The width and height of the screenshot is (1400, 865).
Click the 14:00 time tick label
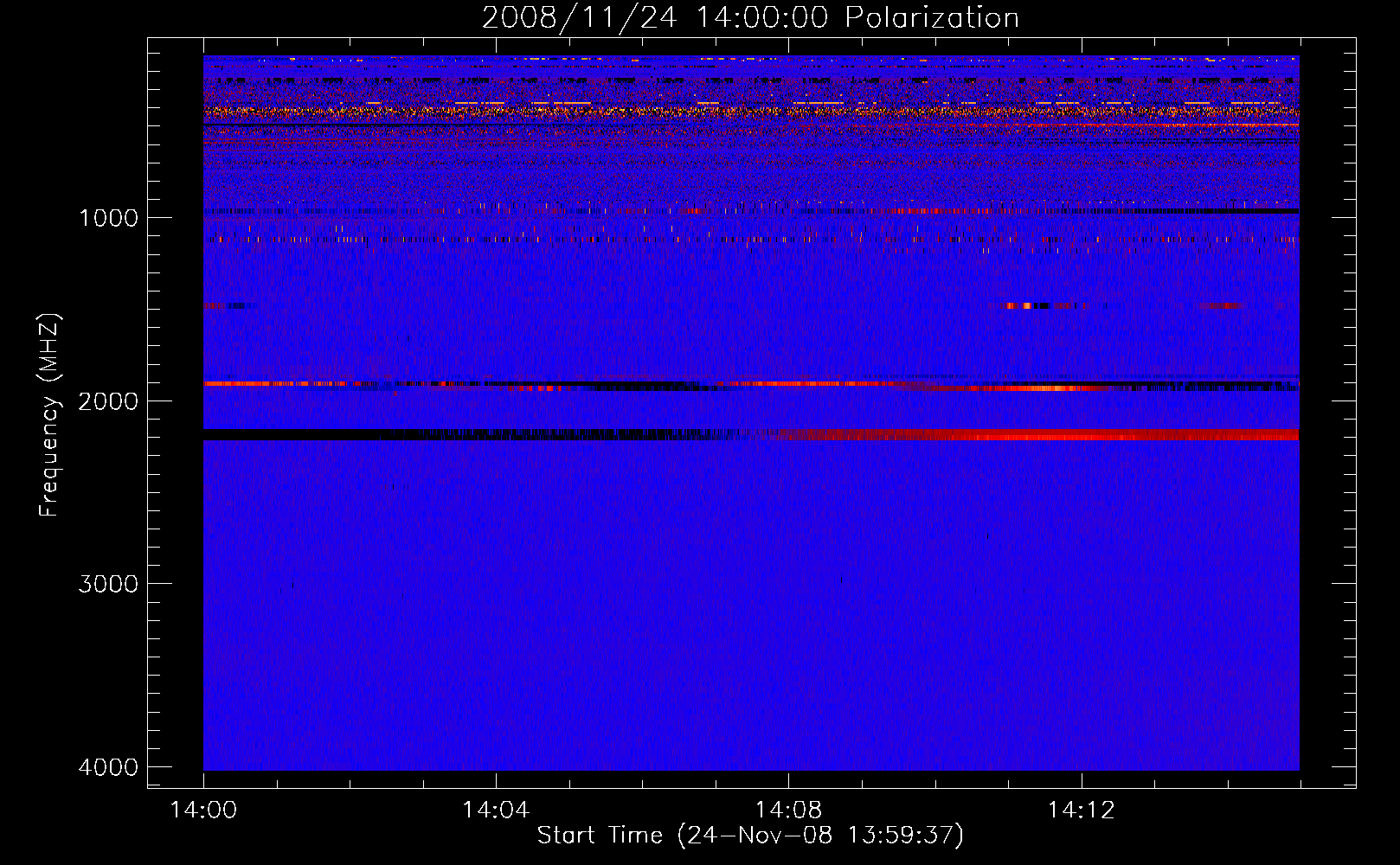(203, 811)
